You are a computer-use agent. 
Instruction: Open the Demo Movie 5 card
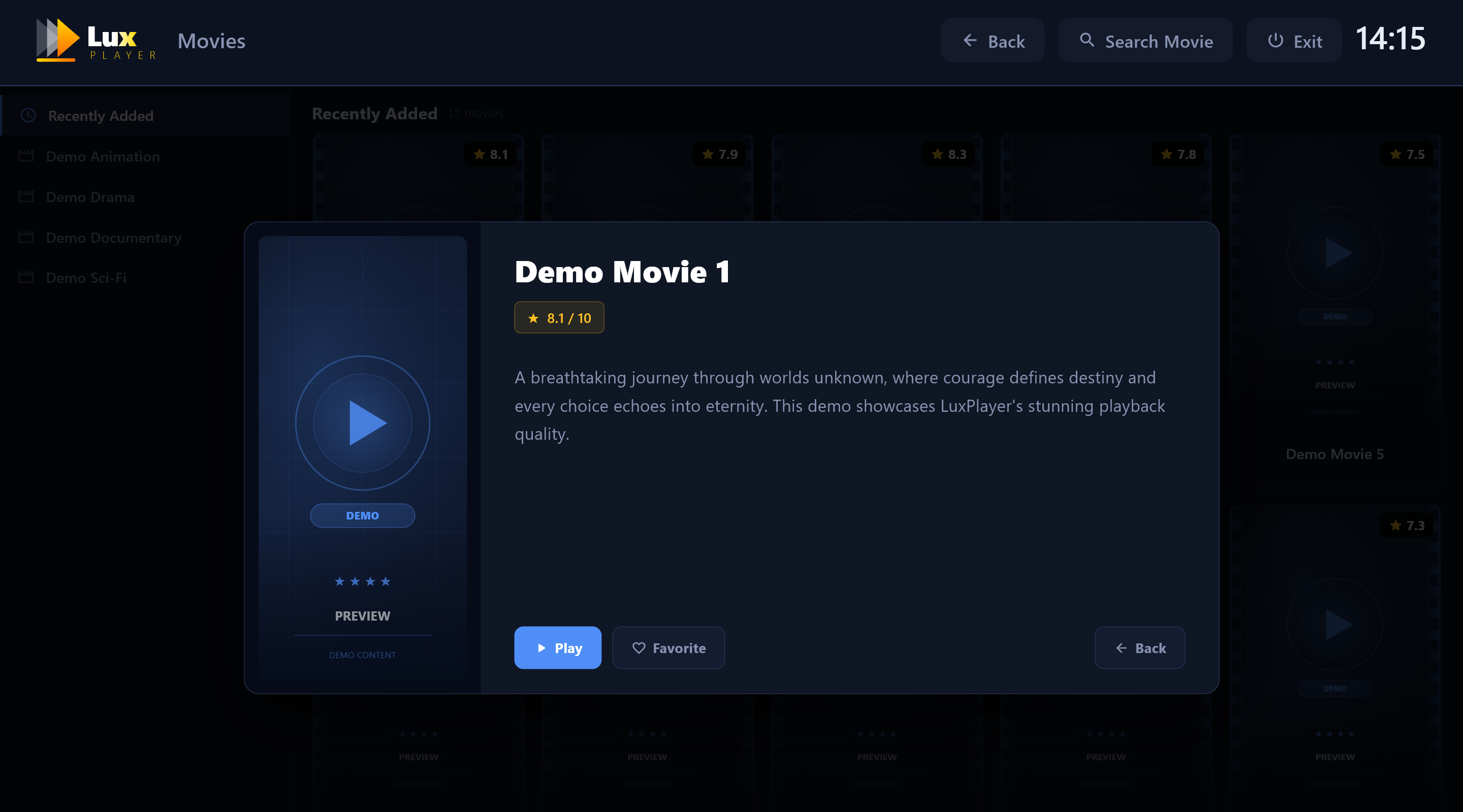[x=1335, y=311]
